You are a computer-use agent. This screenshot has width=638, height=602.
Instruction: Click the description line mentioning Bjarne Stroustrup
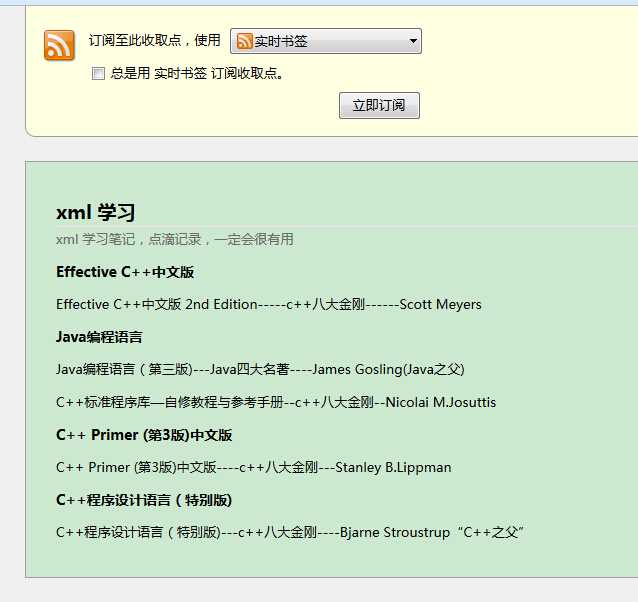coord(290,532)
